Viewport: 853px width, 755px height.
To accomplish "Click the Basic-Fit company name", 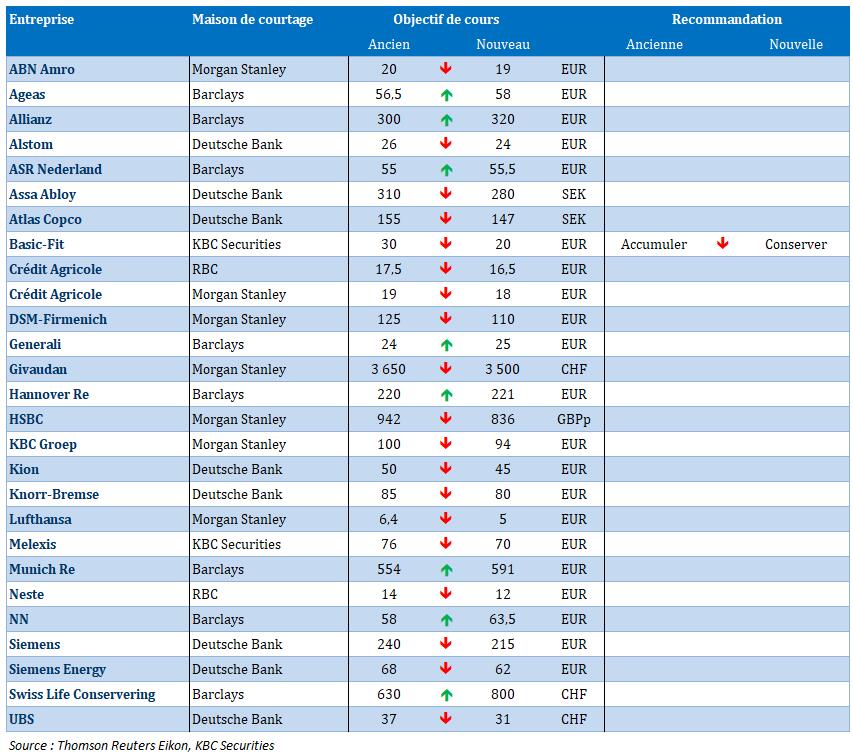I will [x=36, y=244].
